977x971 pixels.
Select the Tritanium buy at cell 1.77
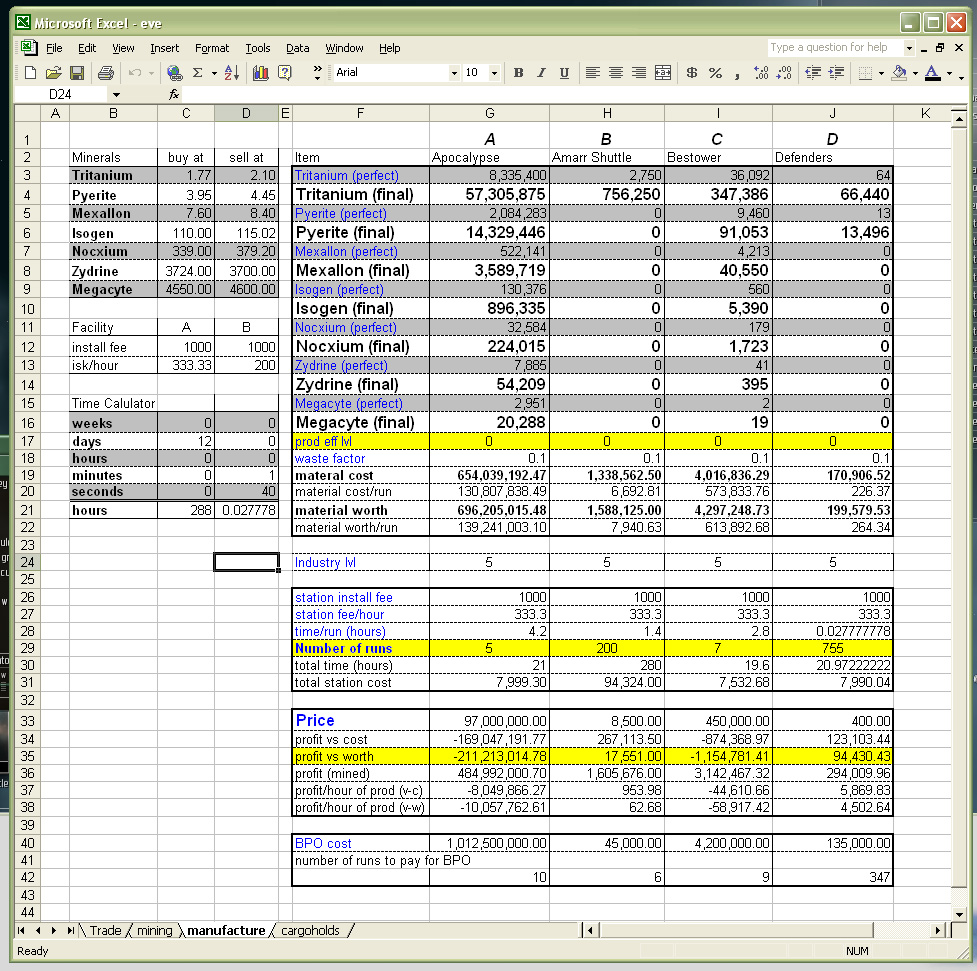pos(186,176)
